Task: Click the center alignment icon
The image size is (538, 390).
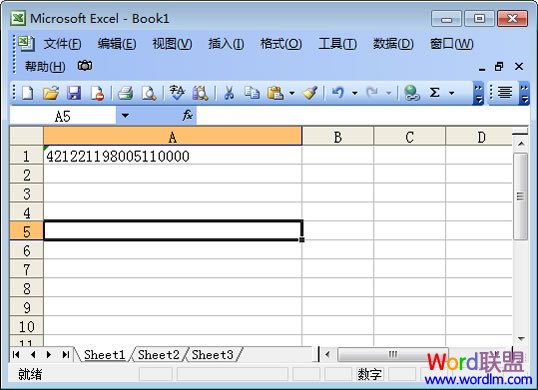Action: coord(505,93)
